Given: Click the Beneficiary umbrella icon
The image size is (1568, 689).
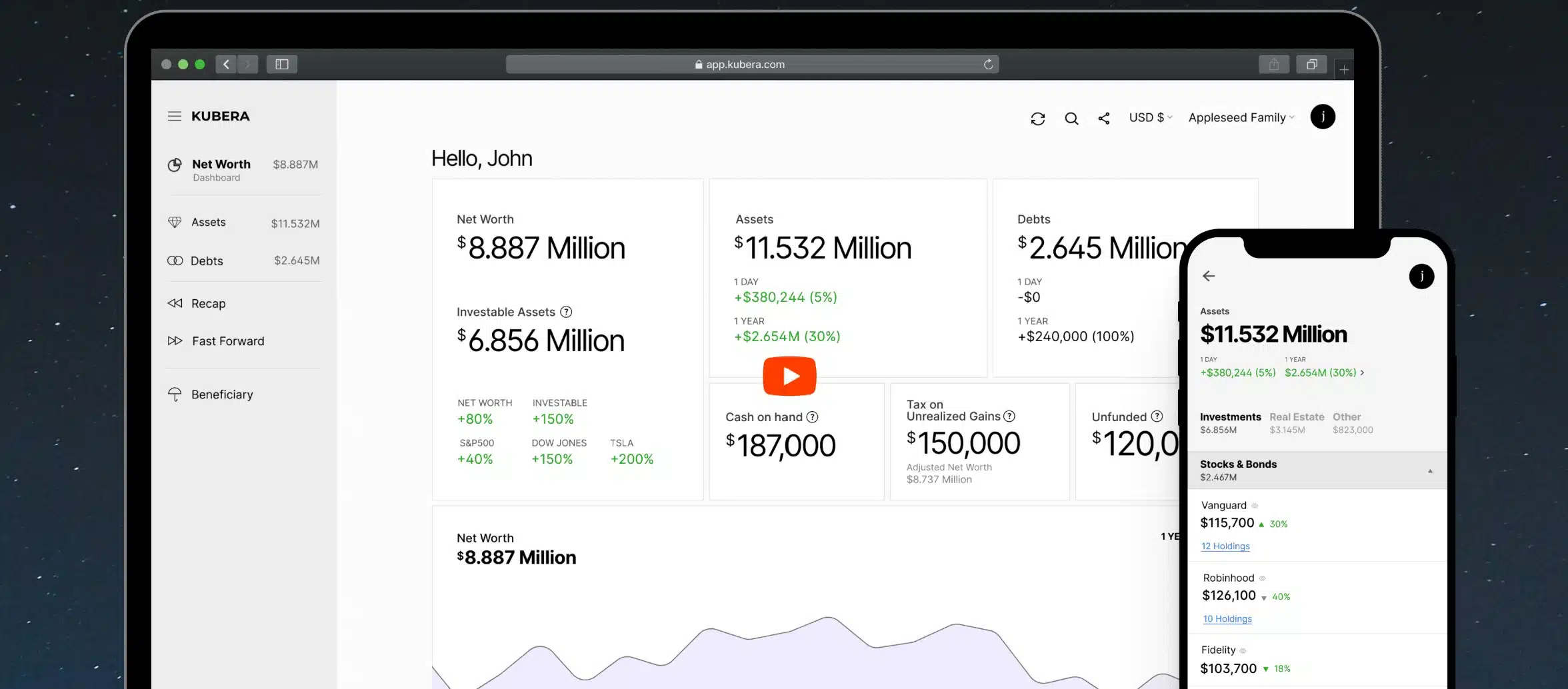Looking at the screenshot, I should click(x=175, y=394).
